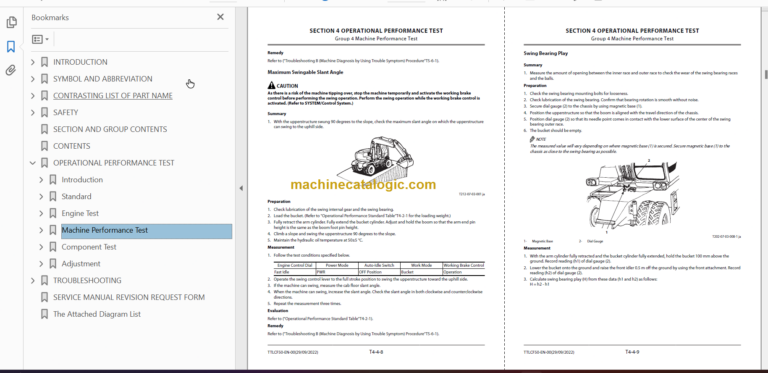Expand the Engine Test sub-bookmark
The width and height of the screenshot is (768, 373).
point(41,213)
